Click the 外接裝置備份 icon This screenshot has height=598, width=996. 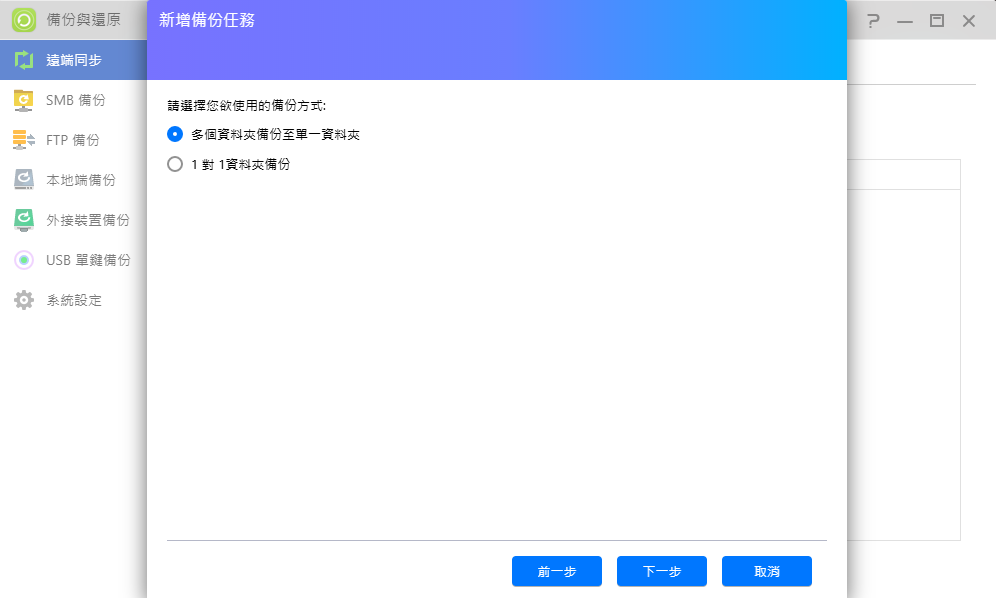(x=24, y=220)
